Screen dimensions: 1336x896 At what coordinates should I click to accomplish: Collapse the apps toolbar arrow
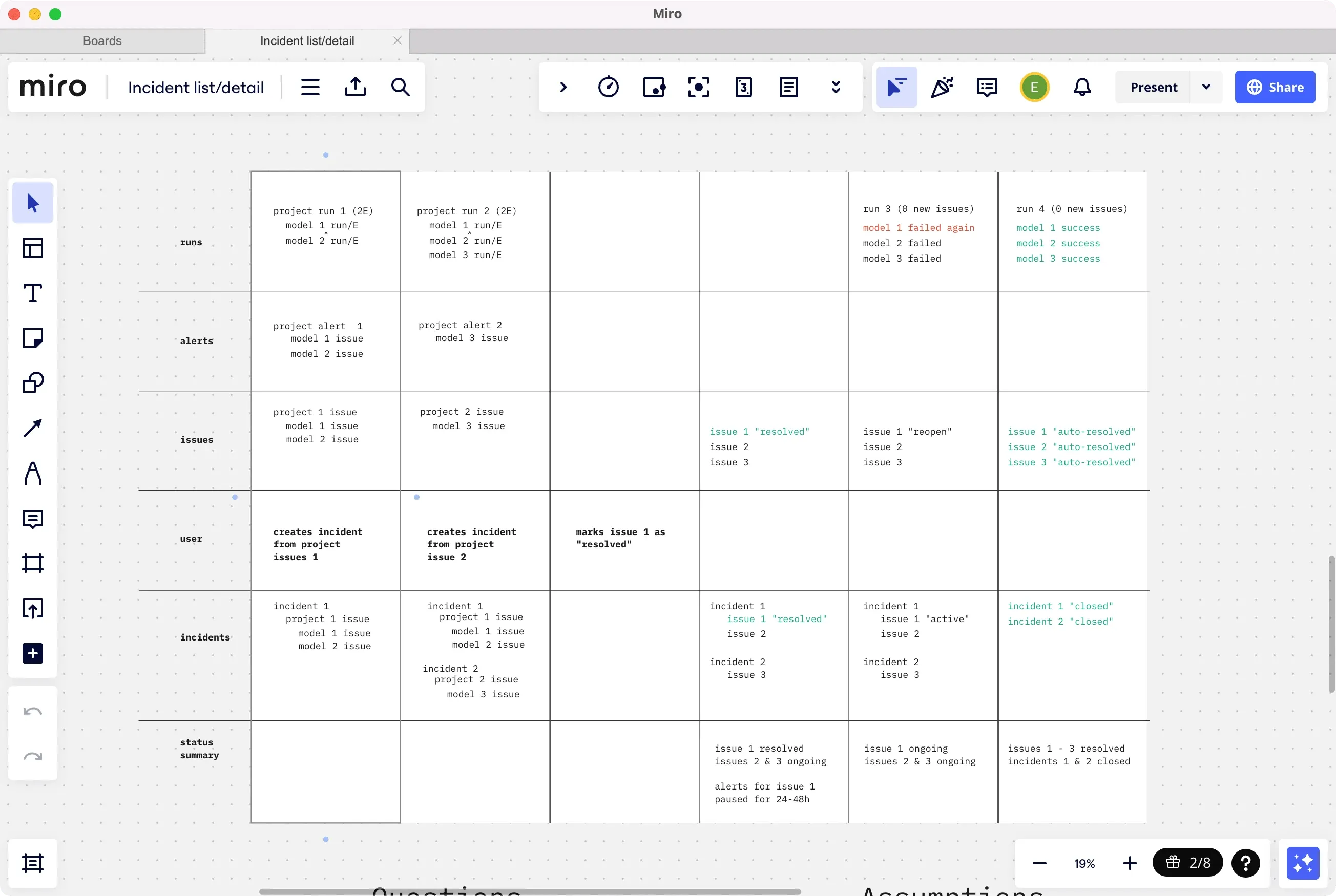click(563, 87)
